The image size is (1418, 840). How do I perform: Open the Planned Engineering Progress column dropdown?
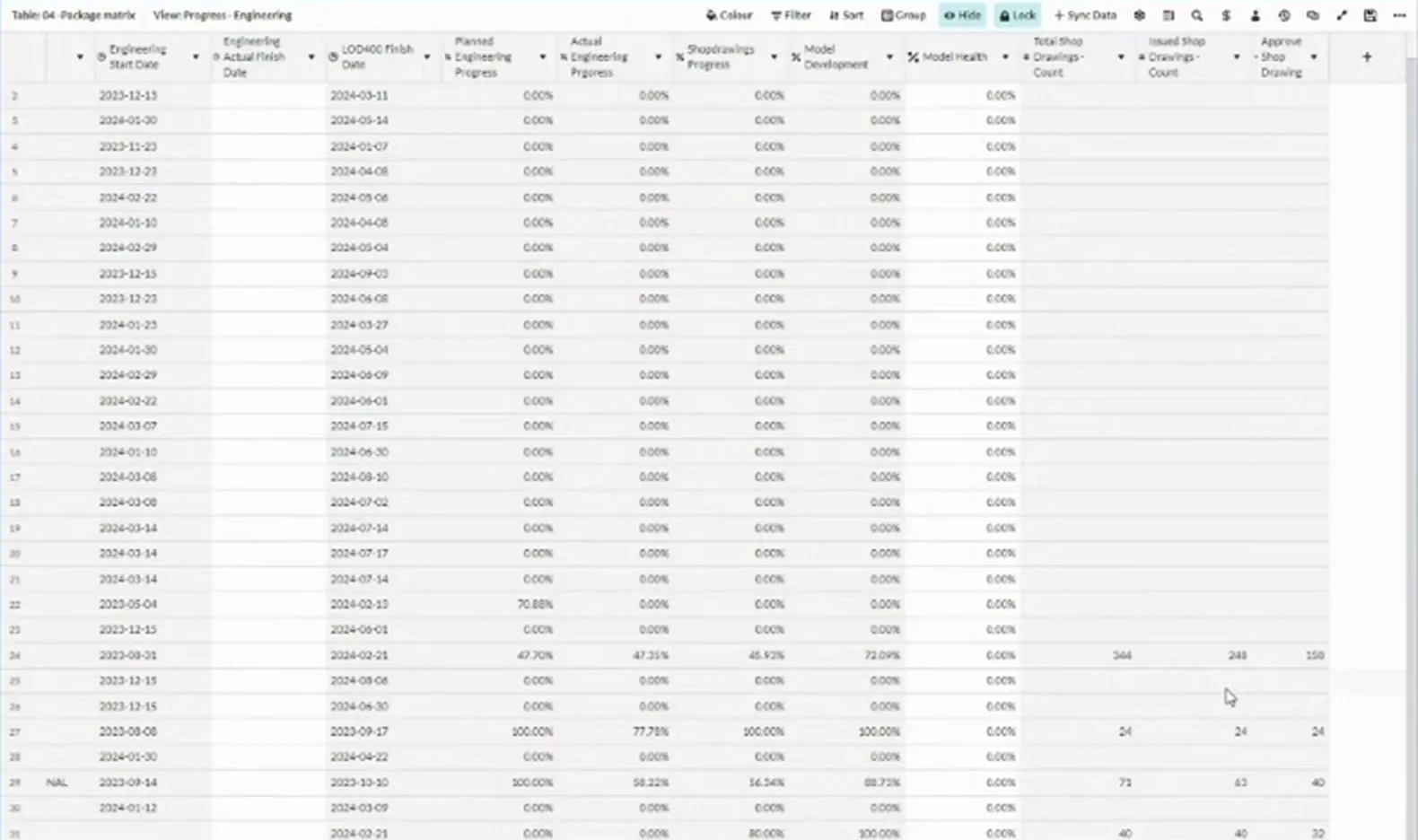point(543,57)
